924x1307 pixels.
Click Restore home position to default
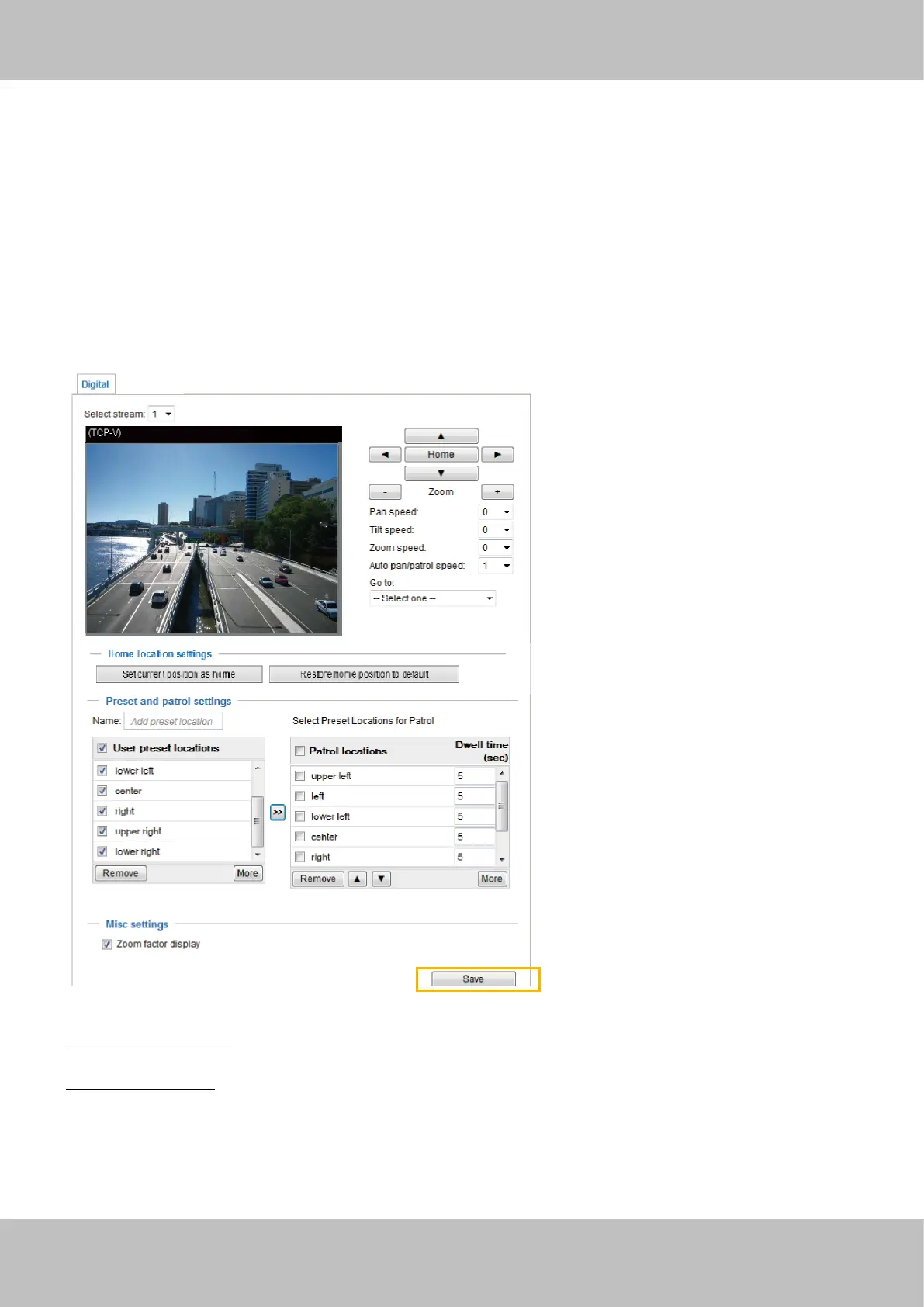click(x=364, y=674)
